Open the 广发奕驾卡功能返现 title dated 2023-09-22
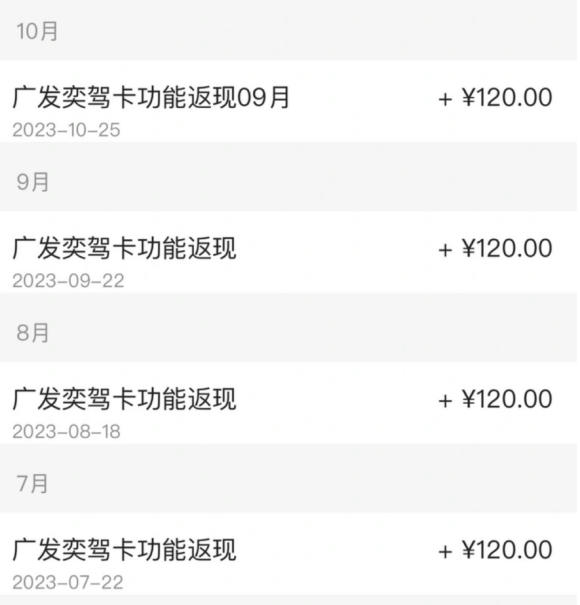 (124, 248)
